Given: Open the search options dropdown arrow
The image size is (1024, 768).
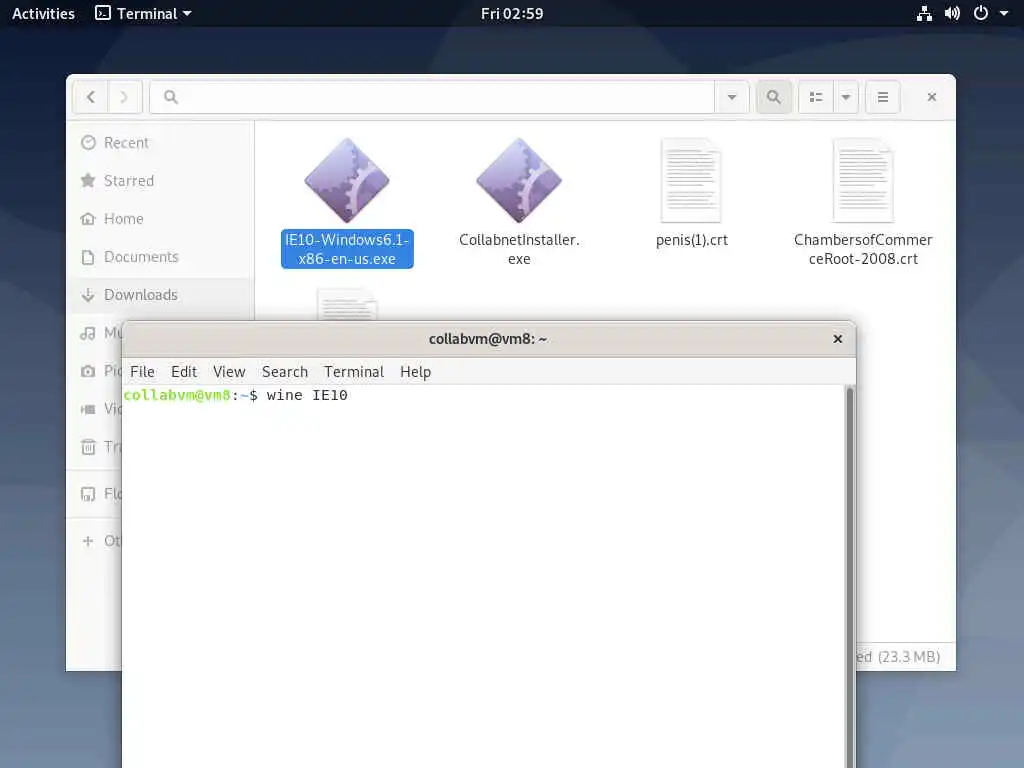Looking at the screenshot, I should point(731,97).
